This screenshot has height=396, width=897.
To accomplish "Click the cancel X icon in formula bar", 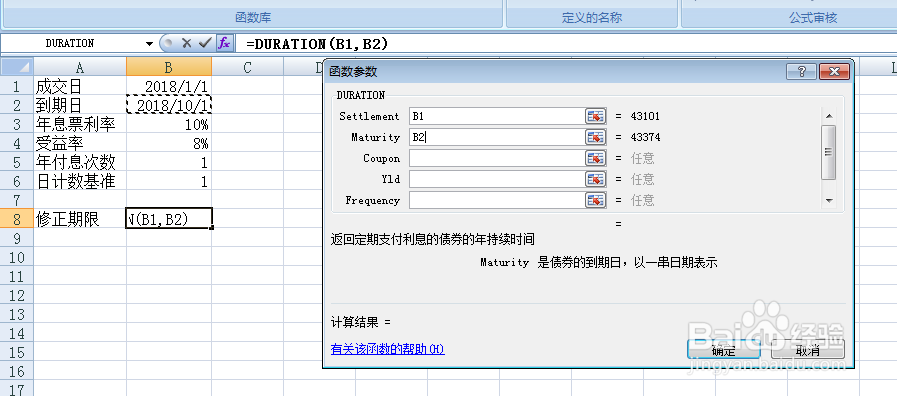I will (x=186, y=43).
